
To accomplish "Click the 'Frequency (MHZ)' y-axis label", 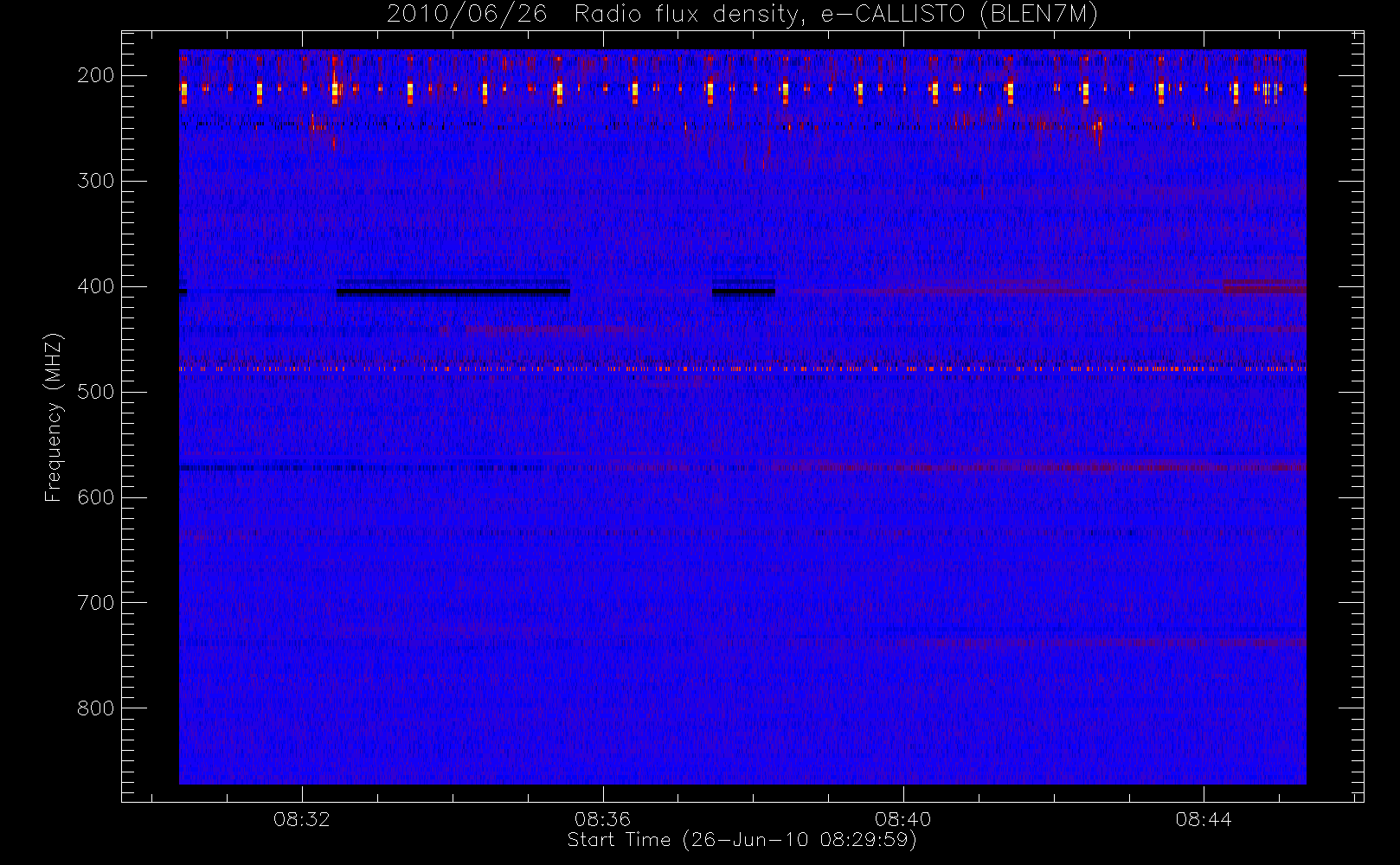I will (x=54, y=417).
